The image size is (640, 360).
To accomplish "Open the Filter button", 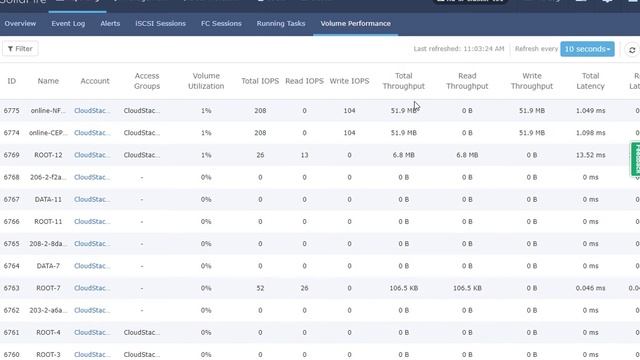I will click(x=20, y=49).
